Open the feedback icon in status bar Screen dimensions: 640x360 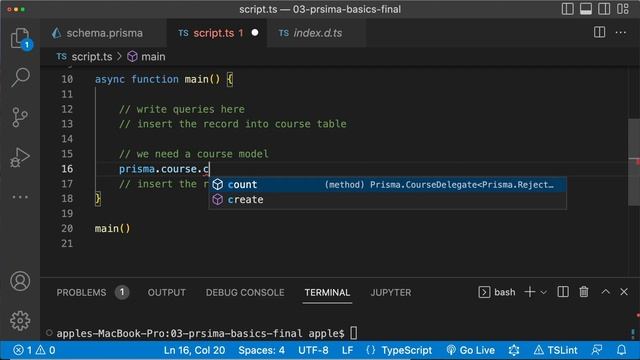pos(597,350)
